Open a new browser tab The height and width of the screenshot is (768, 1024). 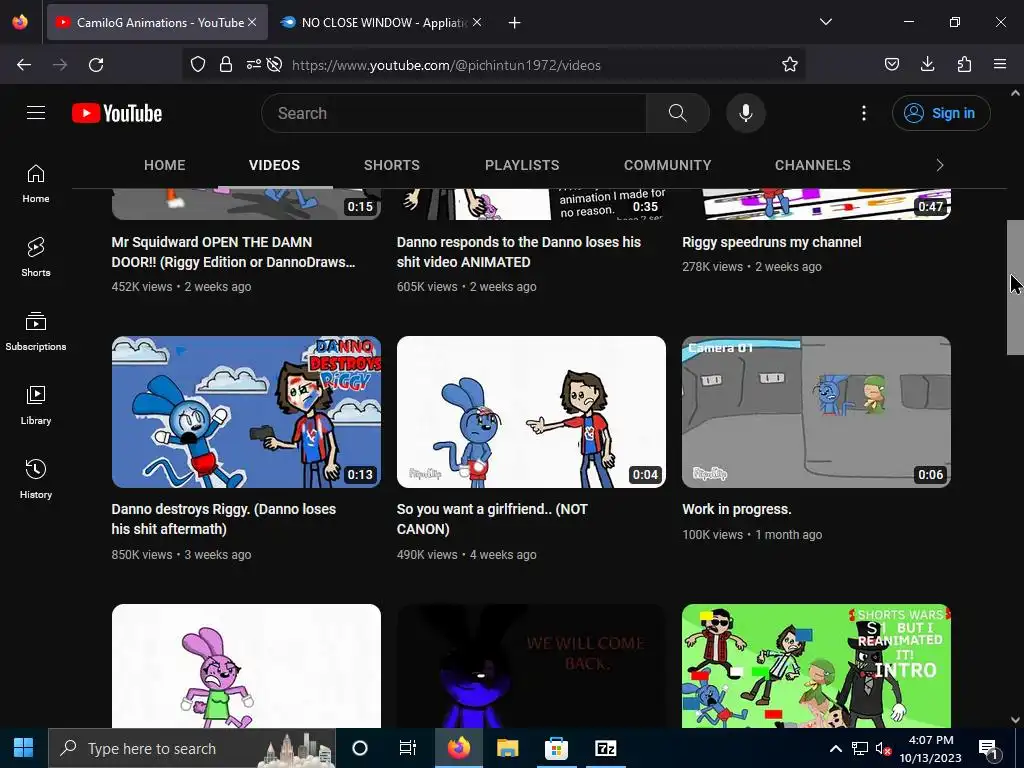click(x=515, y=23)
